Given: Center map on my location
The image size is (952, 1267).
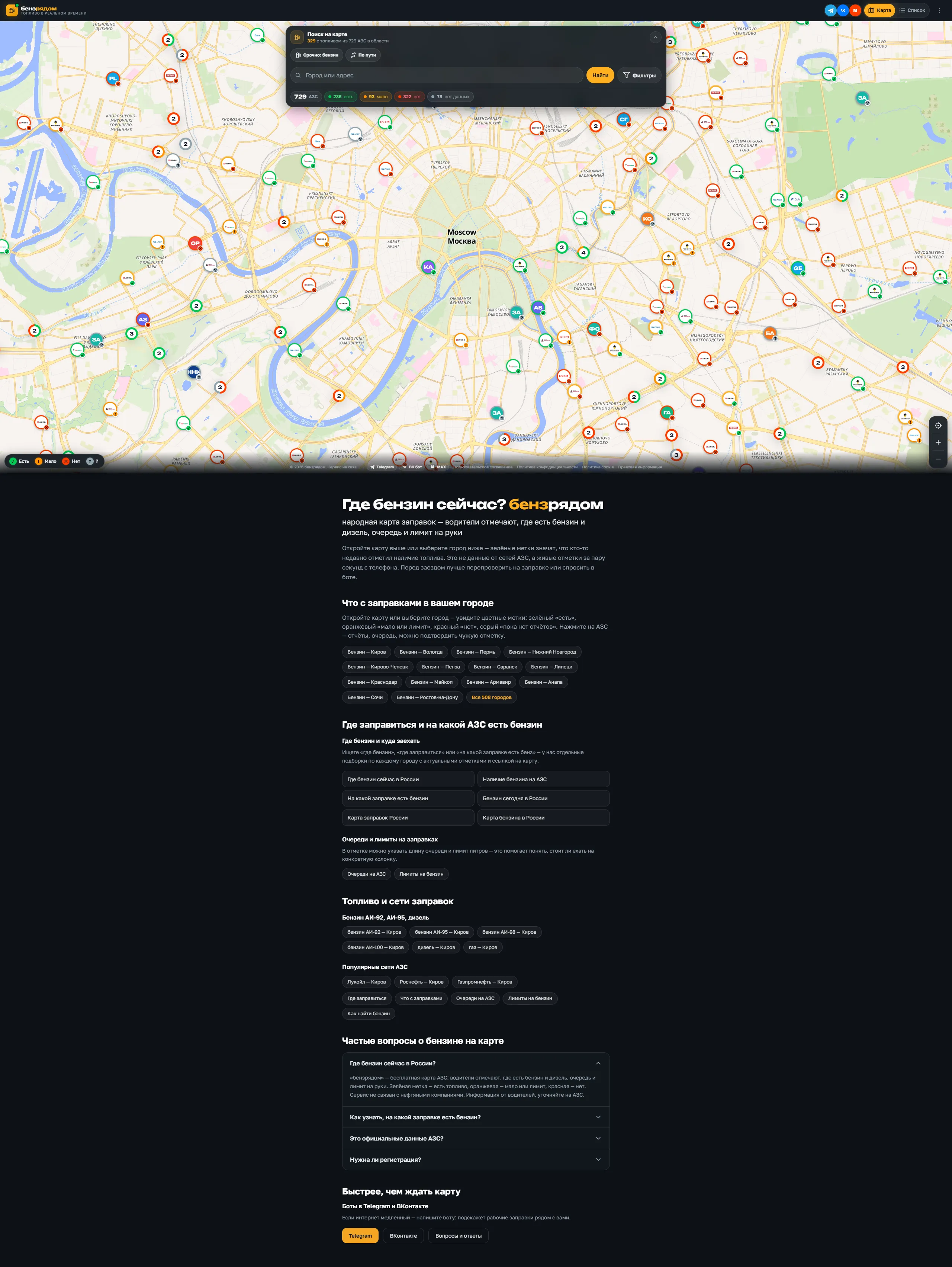Looking at the screenshot, I should pos(938,426).
